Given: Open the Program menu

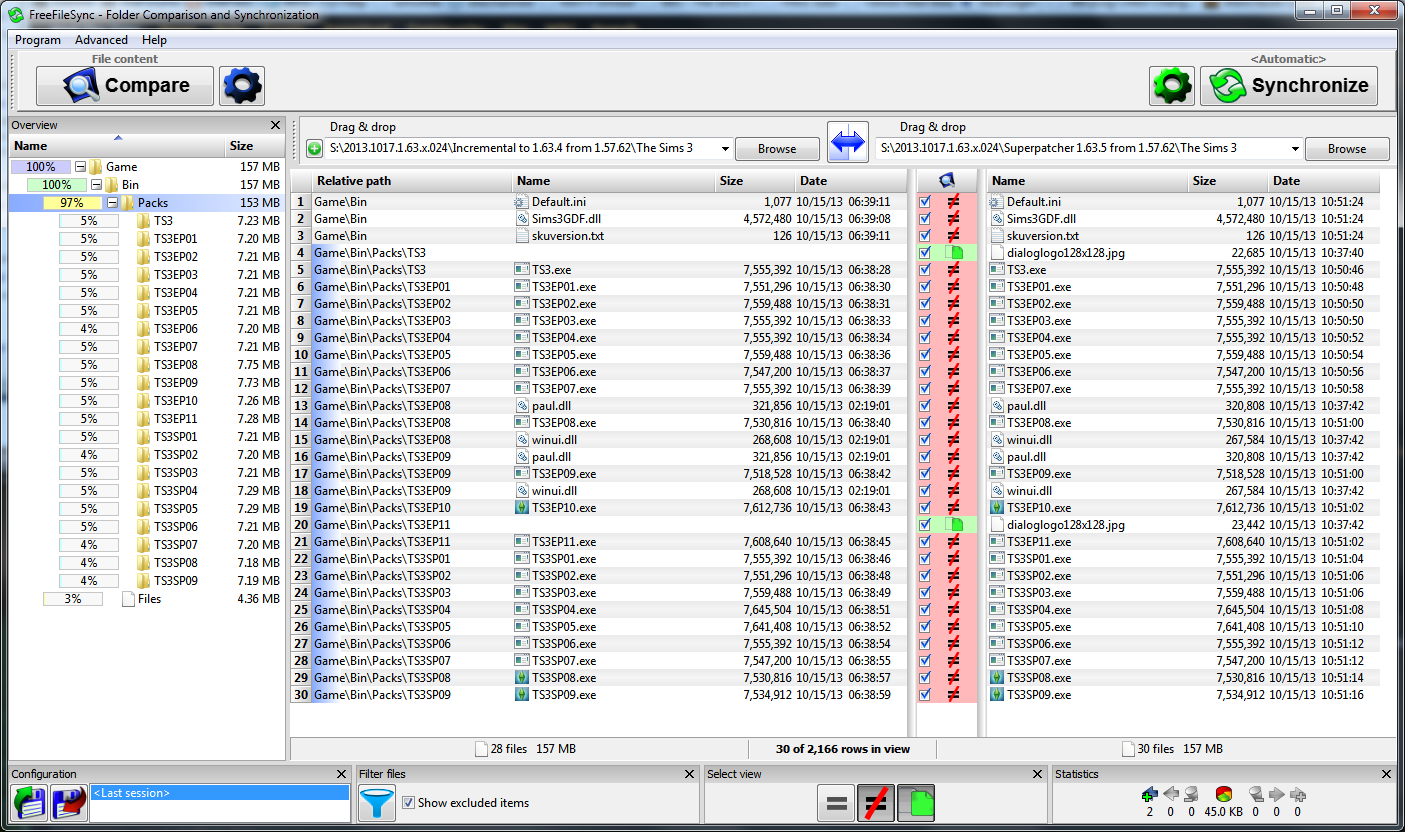Looking at the screenshot, I should 38,40.
